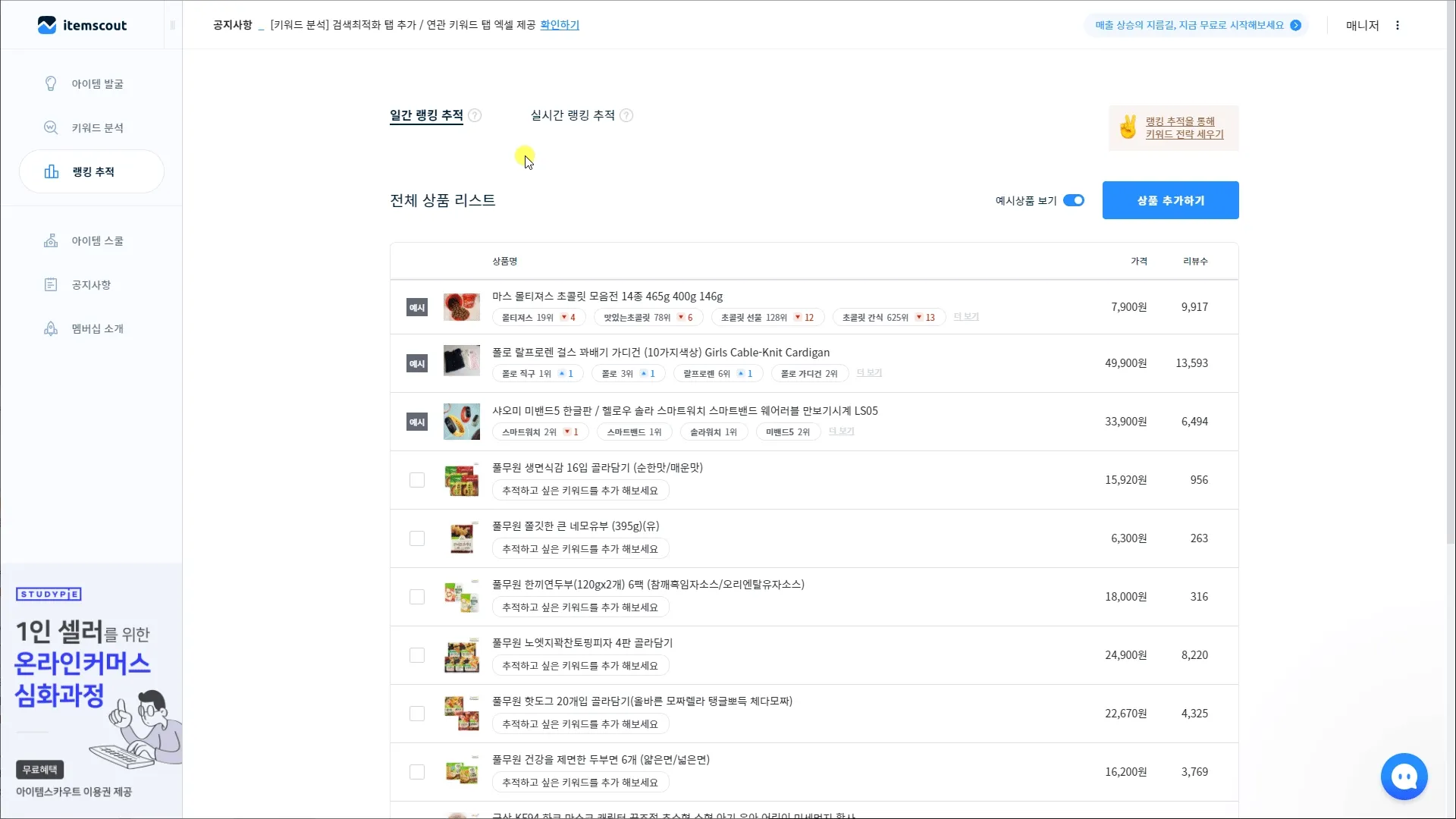
Task: Open the three-dot menu beside 매니저
Action: click(x=1398, y=25)
